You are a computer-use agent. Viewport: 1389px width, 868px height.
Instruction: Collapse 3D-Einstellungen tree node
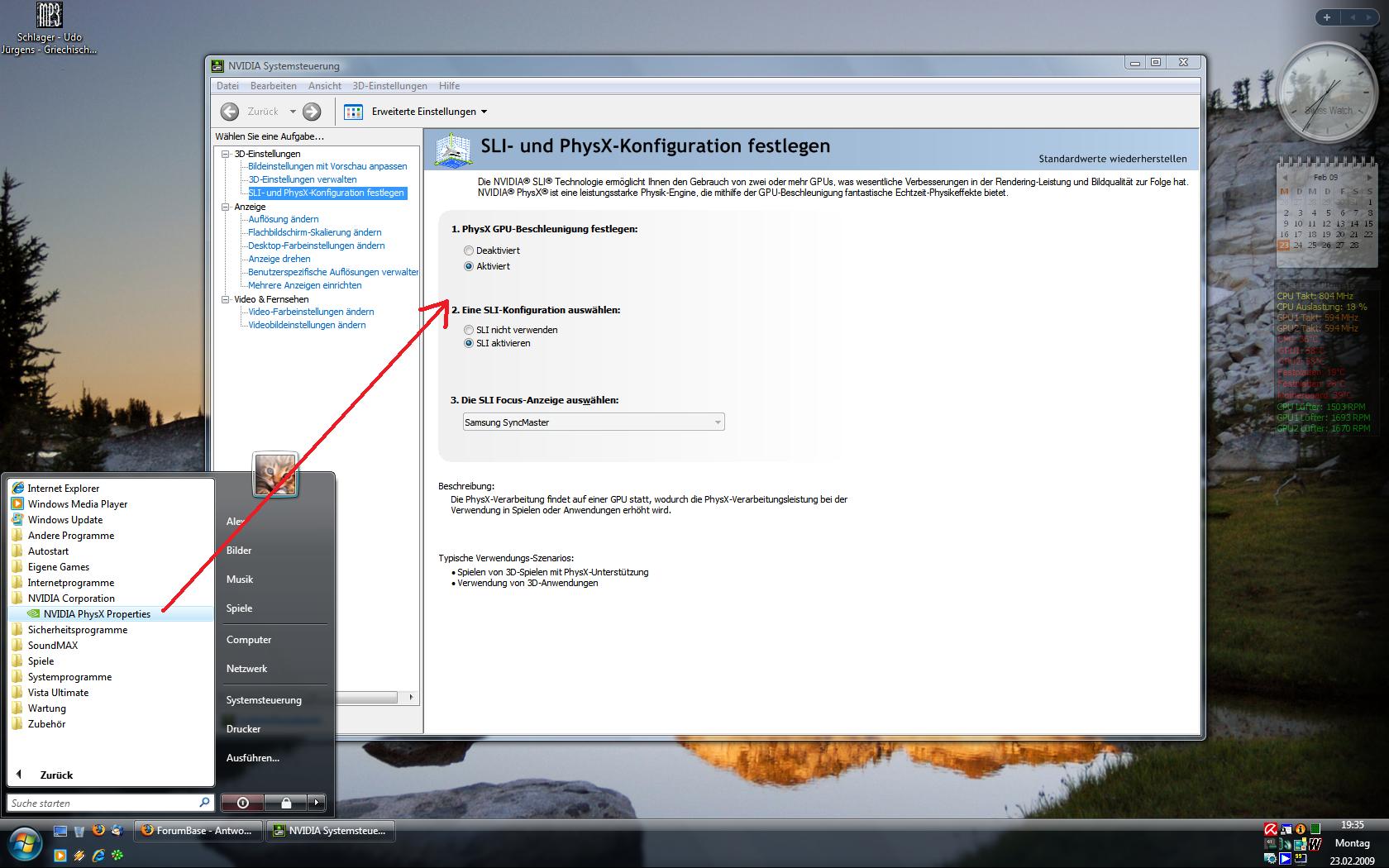point(225,154)
